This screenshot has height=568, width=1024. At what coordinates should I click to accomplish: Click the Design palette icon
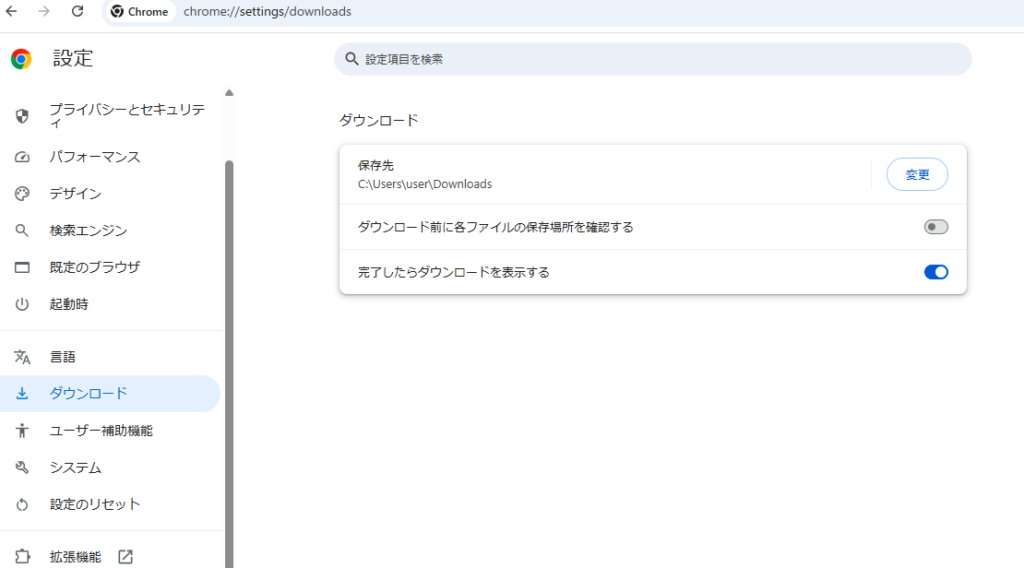(x=22, y=194)
